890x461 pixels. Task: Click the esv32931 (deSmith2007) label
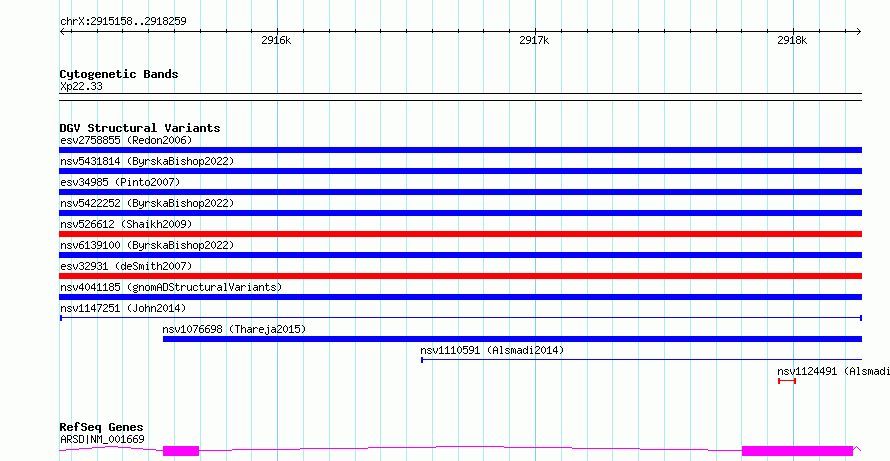click(x=126, y=266)
